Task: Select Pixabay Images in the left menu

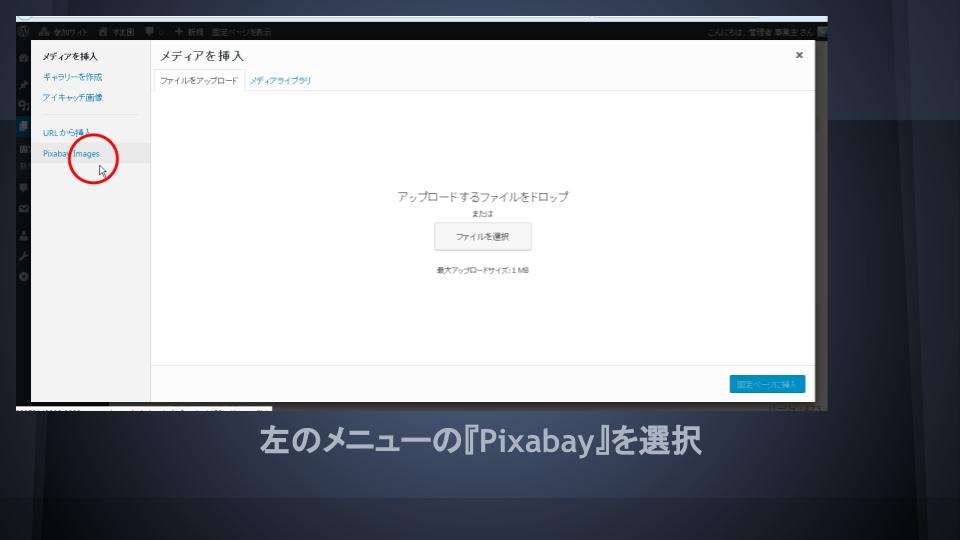Action: tap(71, 154)
